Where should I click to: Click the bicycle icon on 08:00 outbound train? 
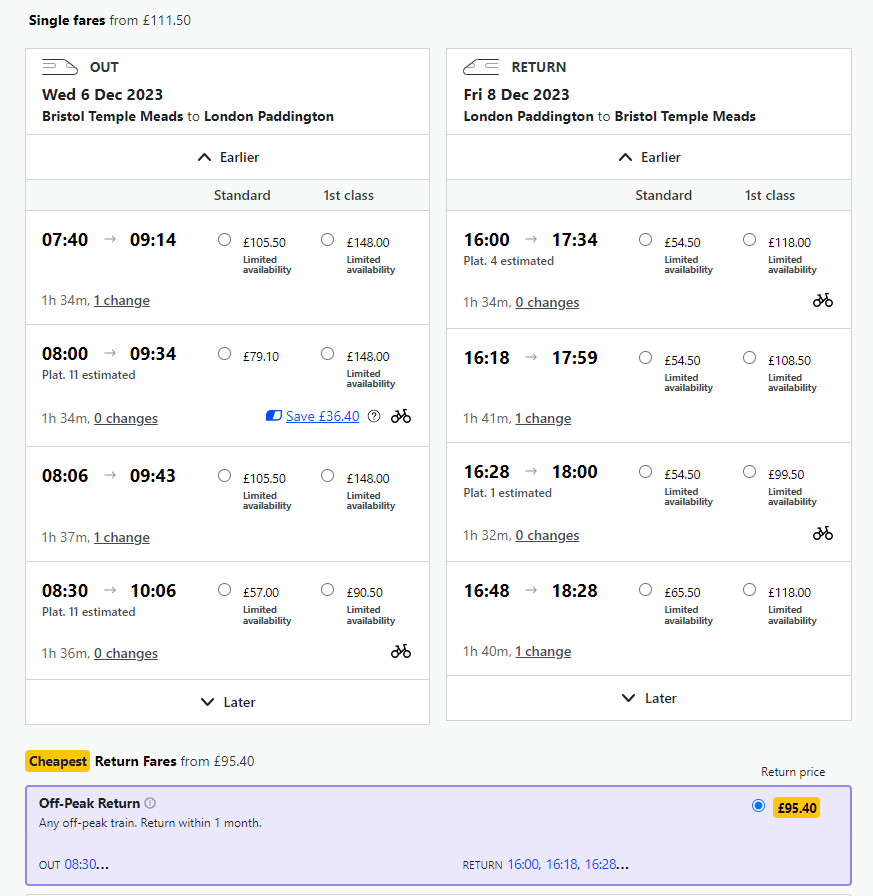401,416
